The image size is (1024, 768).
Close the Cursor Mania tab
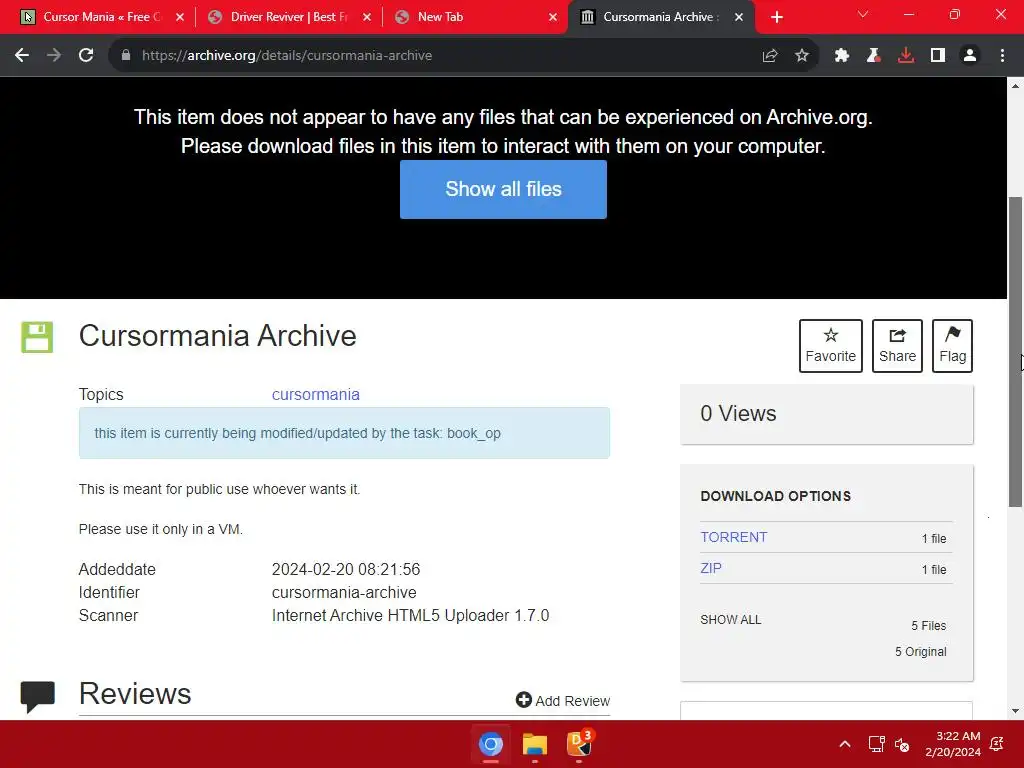pyautogui.click(x=180, y=18)
